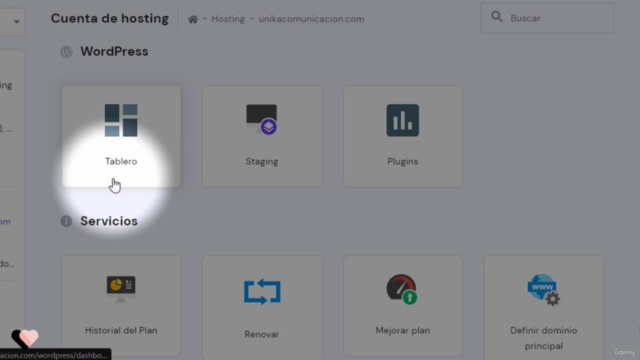640x360 pixels.
Task: Click the Tablero dashboard grid icon
Action: (121, 120)
